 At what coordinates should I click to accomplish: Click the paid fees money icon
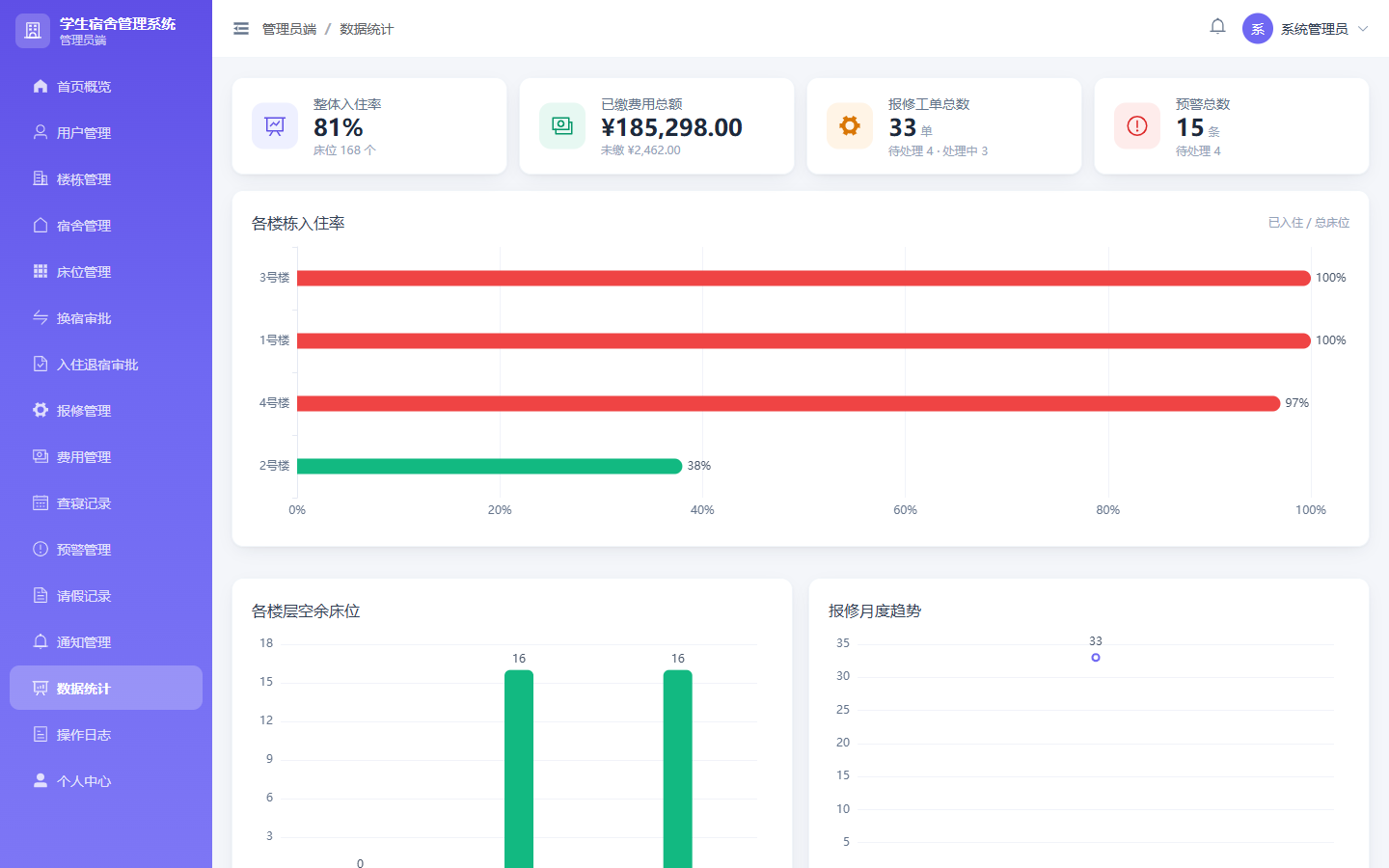tap(562, 126)
